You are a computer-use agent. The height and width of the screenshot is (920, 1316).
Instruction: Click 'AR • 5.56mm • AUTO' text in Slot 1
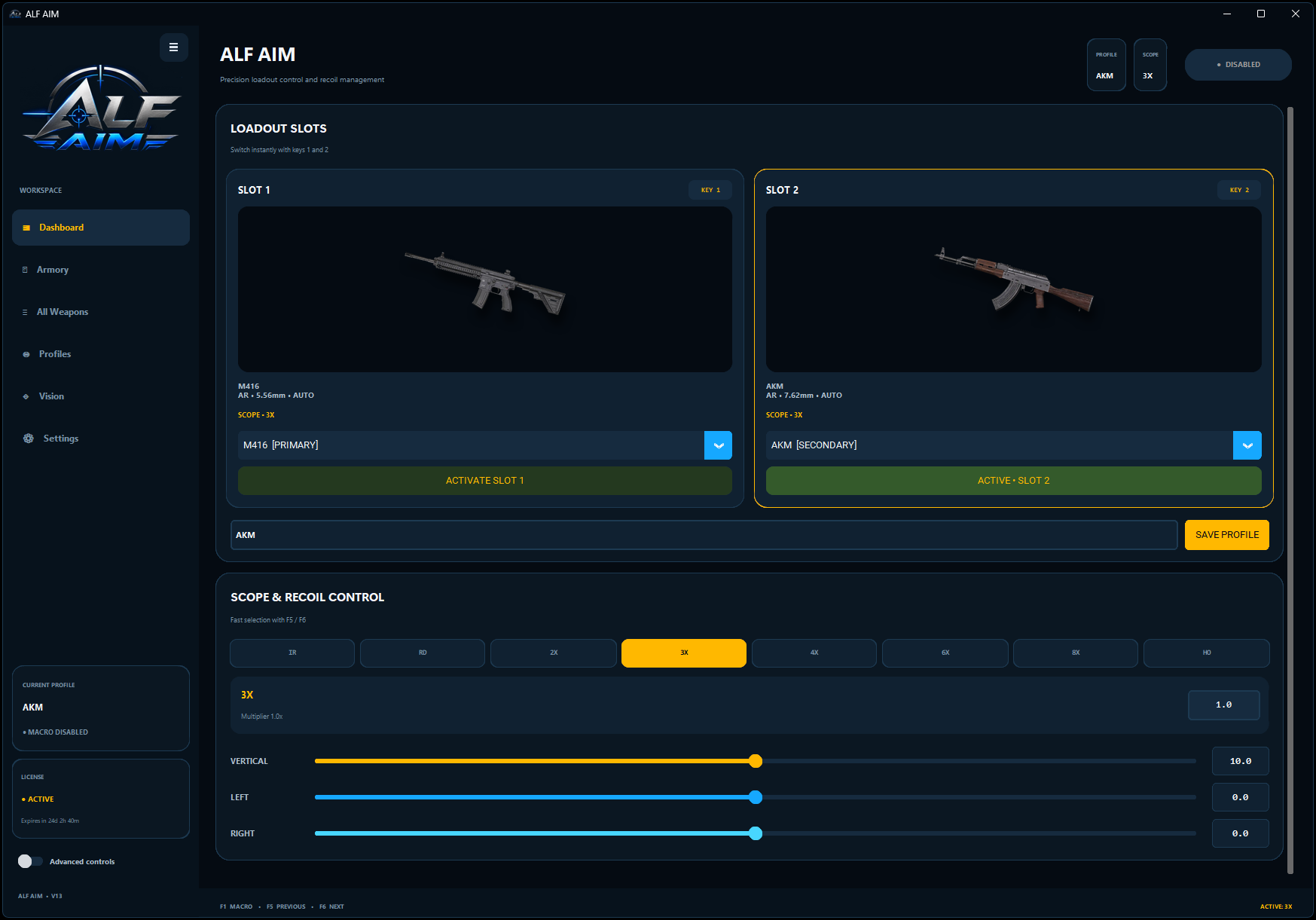276,396
